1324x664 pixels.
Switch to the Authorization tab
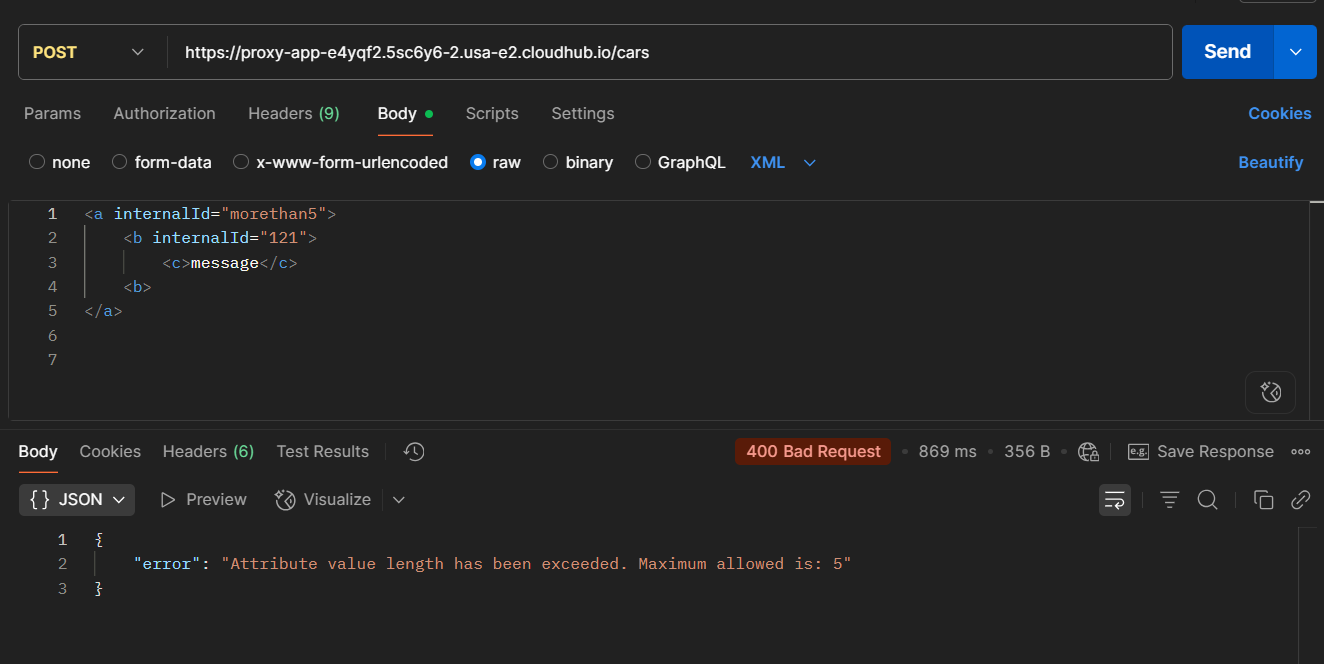tap(164, 114)
